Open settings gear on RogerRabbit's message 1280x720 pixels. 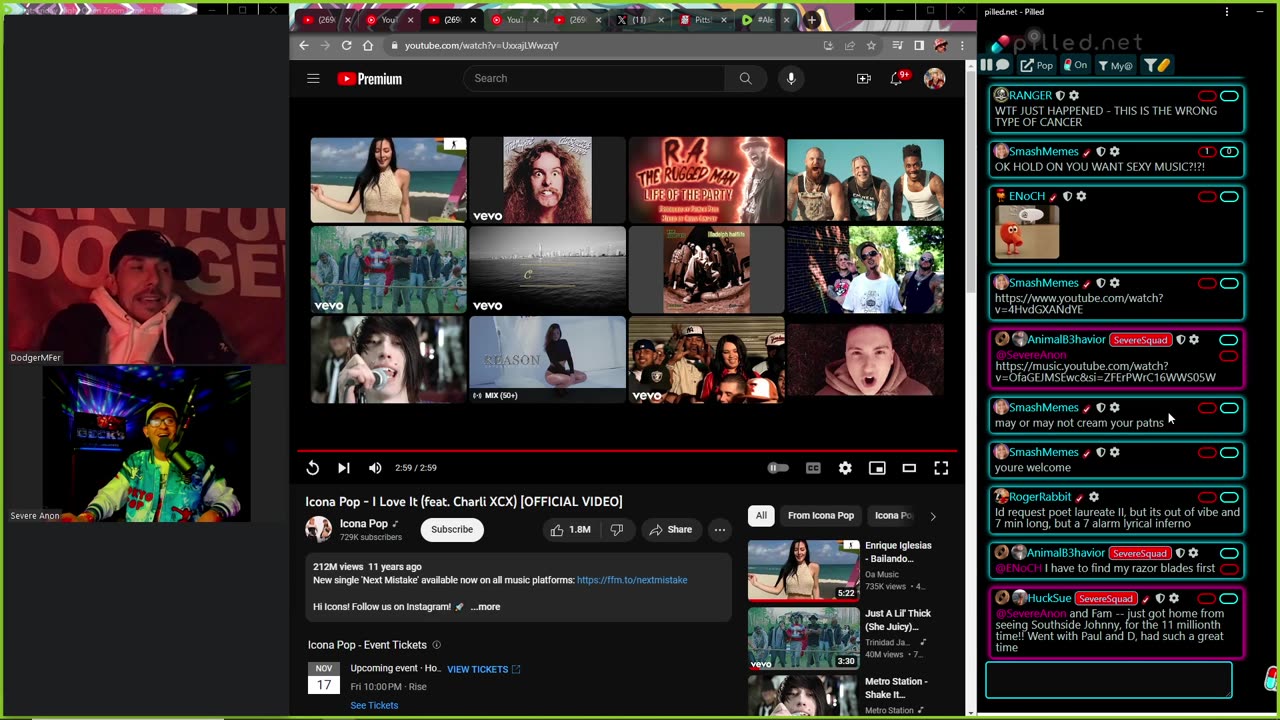tap(1094, 497)
